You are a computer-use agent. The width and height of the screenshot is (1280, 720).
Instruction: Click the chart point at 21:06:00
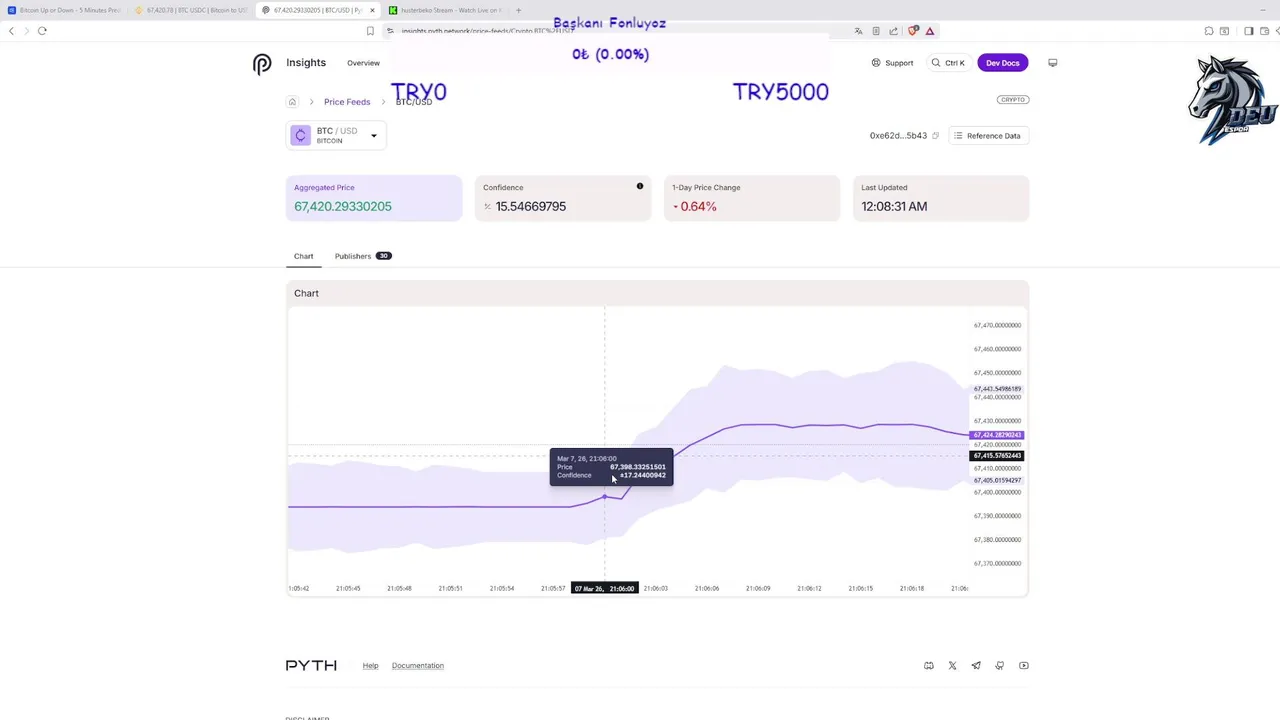[604, 497]
